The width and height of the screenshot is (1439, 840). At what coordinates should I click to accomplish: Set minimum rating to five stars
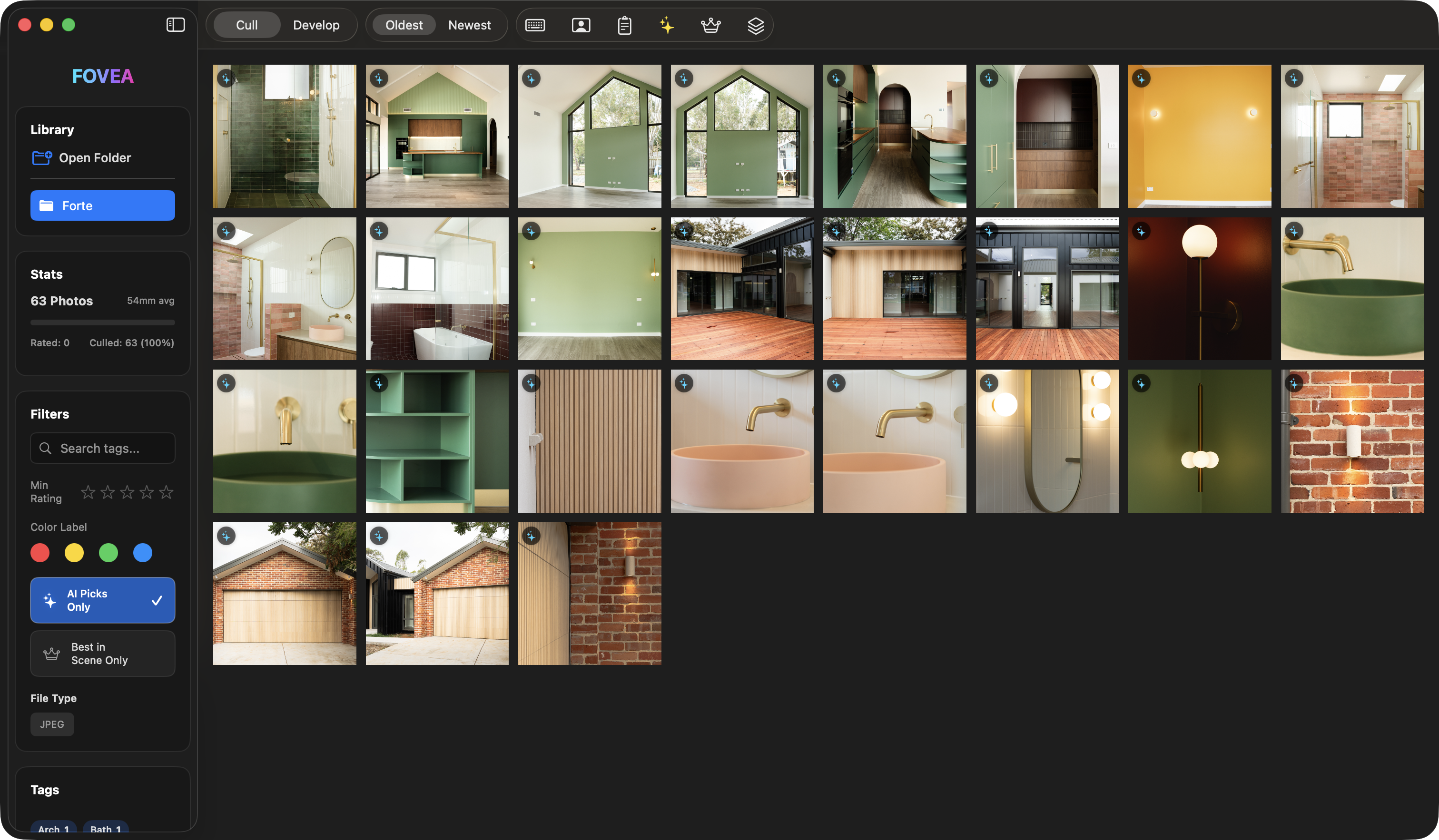pyautogui.click(x=166, y=492)
